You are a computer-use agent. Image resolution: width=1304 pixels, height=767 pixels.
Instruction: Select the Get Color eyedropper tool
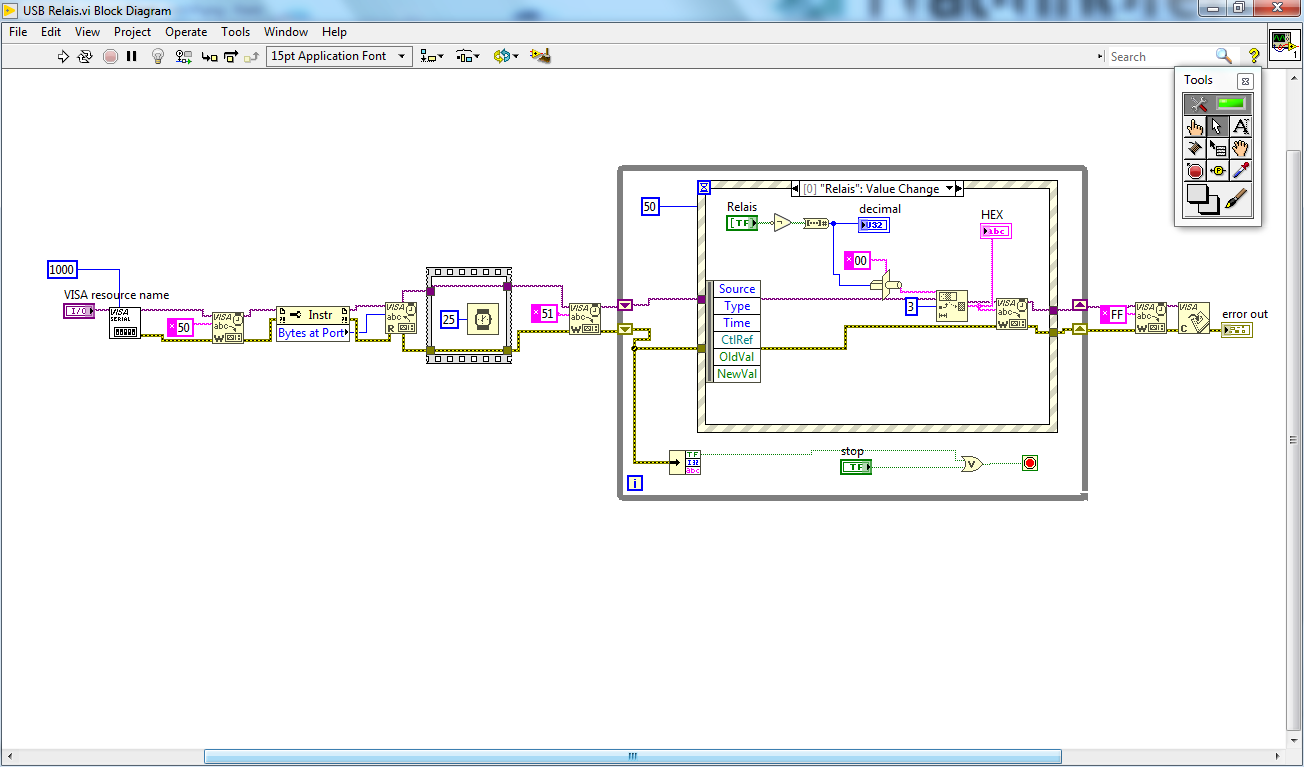pyautogui.click(x=1240, y=170)
